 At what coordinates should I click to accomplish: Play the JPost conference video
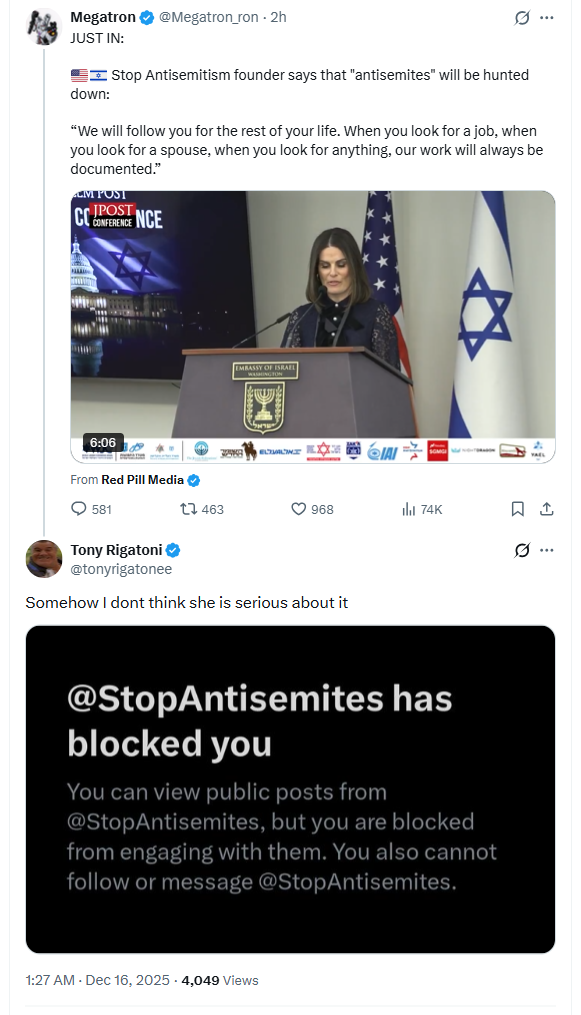[312, 327]
